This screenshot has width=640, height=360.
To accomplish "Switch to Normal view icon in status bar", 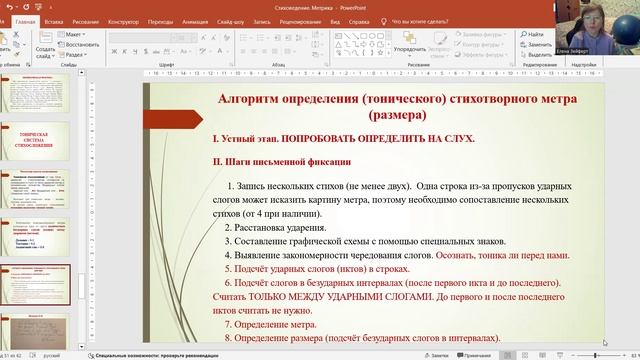I will [508, 356].
